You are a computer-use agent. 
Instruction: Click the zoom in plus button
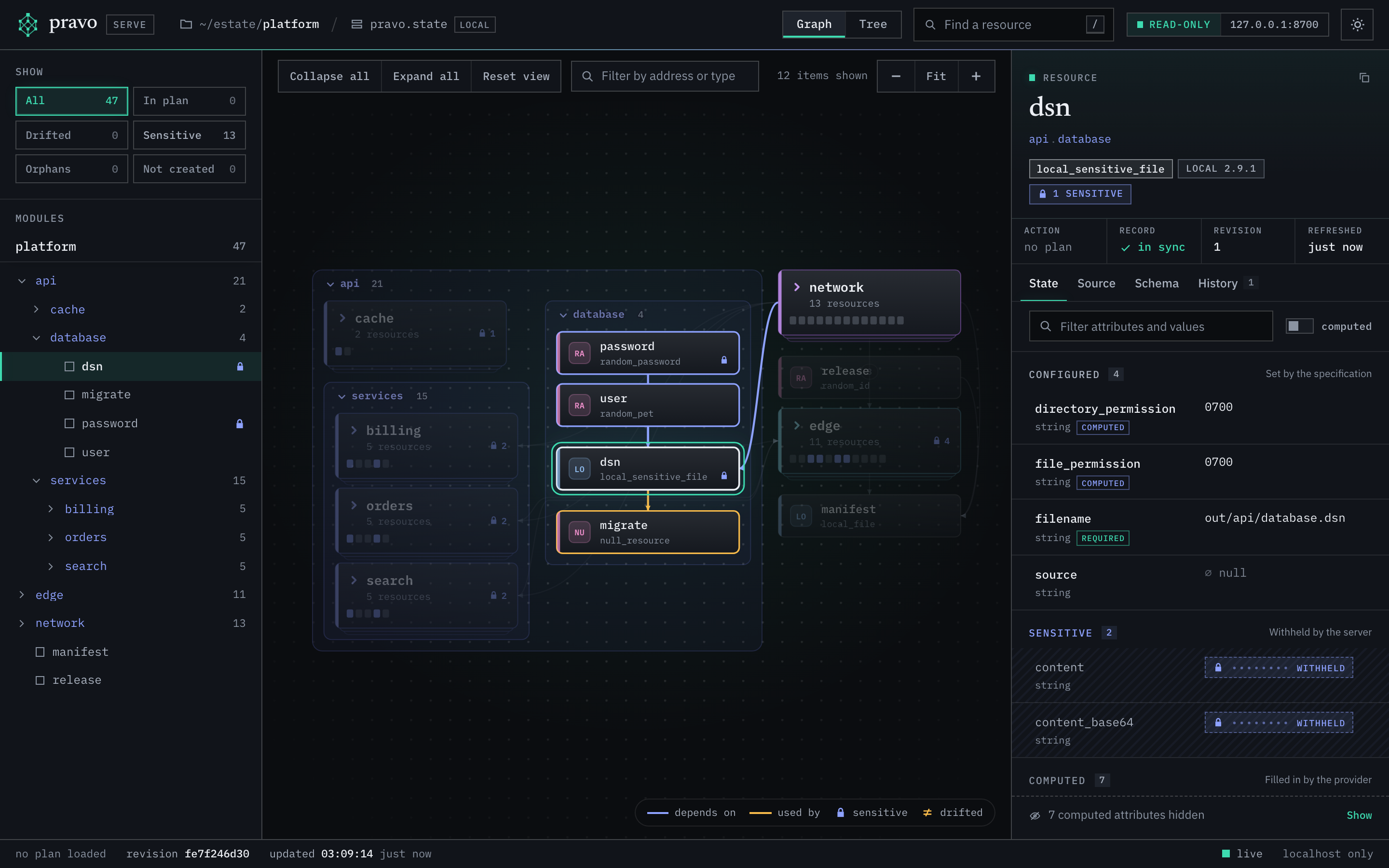976,76
